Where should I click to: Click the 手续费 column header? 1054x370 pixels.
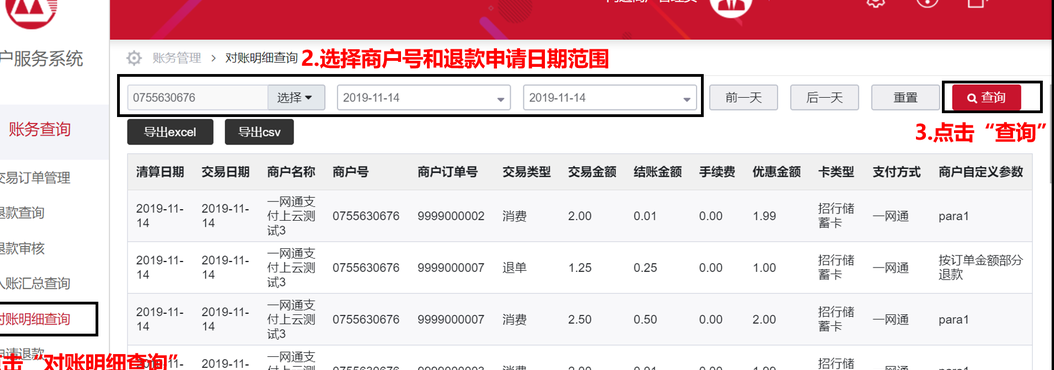point(717,172)
